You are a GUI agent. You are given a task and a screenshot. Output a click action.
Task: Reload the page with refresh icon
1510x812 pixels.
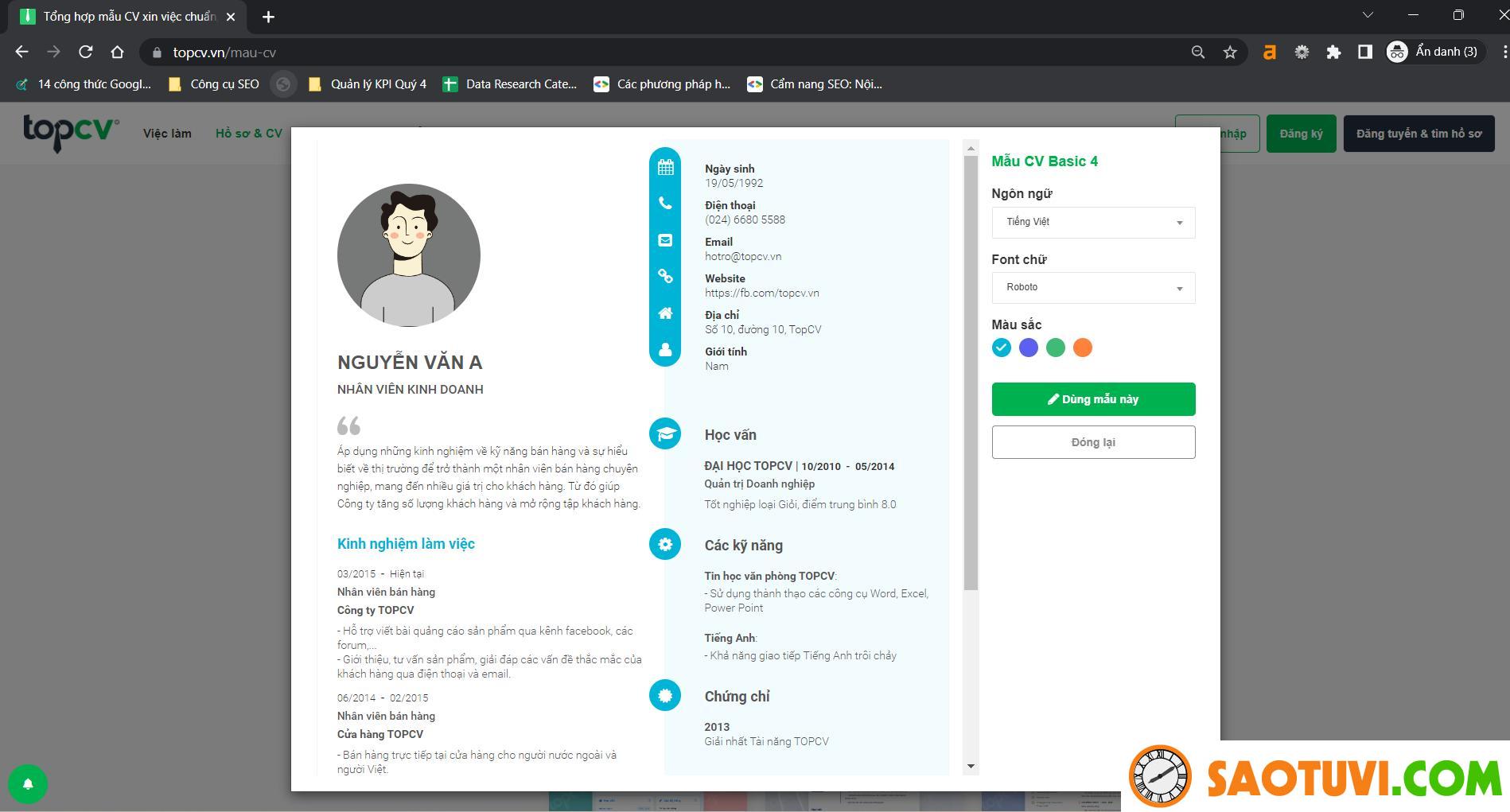[x=86, y=52]
